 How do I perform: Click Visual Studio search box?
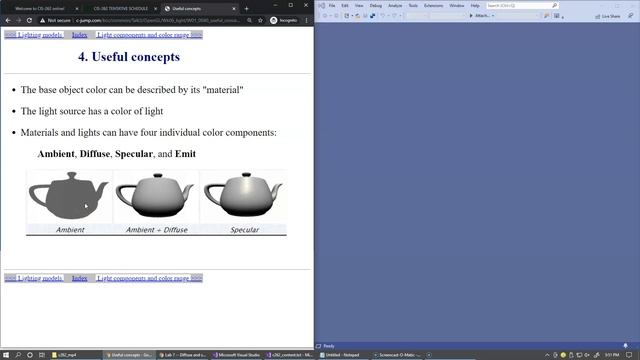pos(522,6)
